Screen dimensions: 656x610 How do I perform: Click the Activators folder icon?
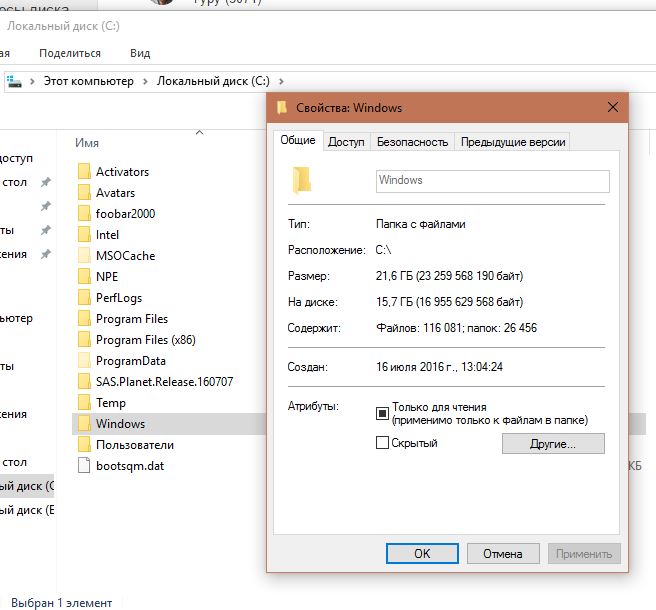(84, 171)
